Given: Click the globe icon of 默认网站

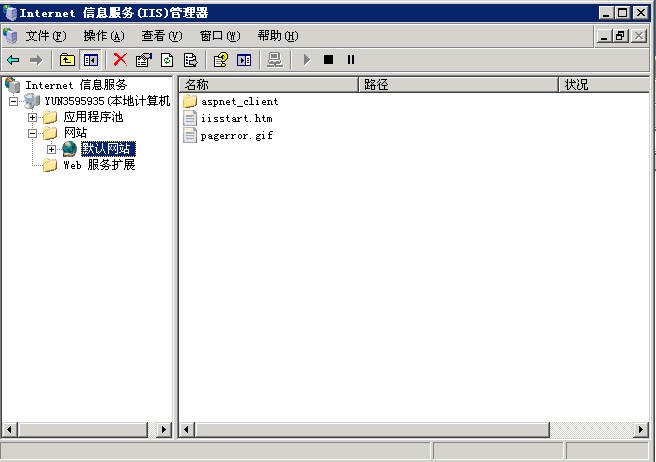Looking at the screenshot, I should [69, 149].
